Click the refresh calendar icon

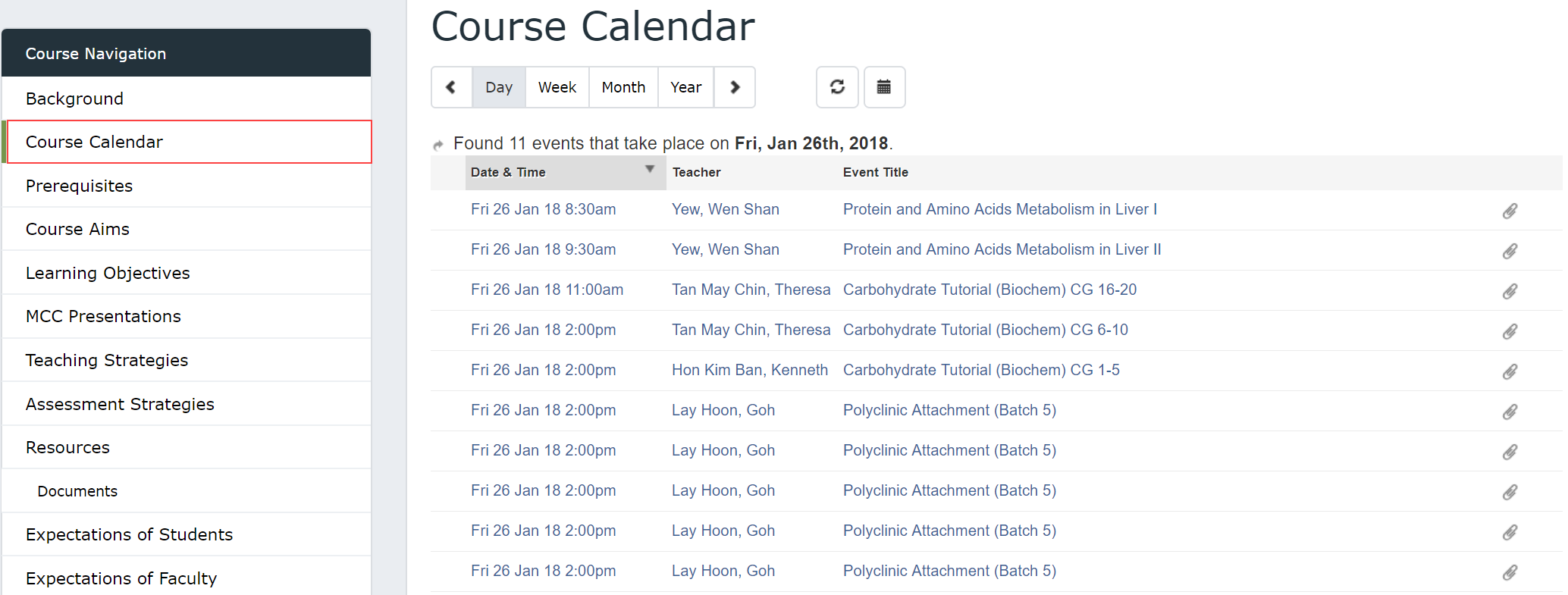837,87
